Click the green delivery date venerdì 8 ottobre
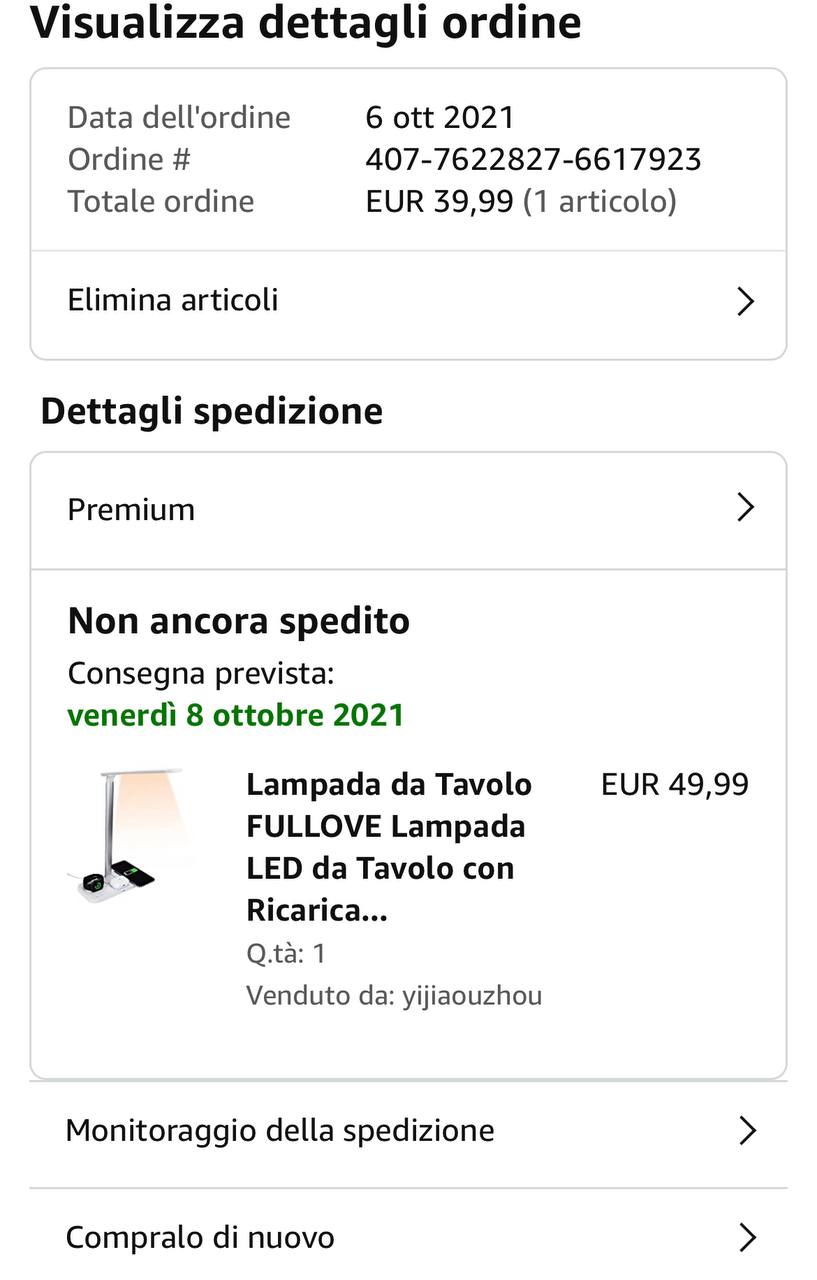Viewport: 817px width, 1280px height. click(x=236, y=715)
